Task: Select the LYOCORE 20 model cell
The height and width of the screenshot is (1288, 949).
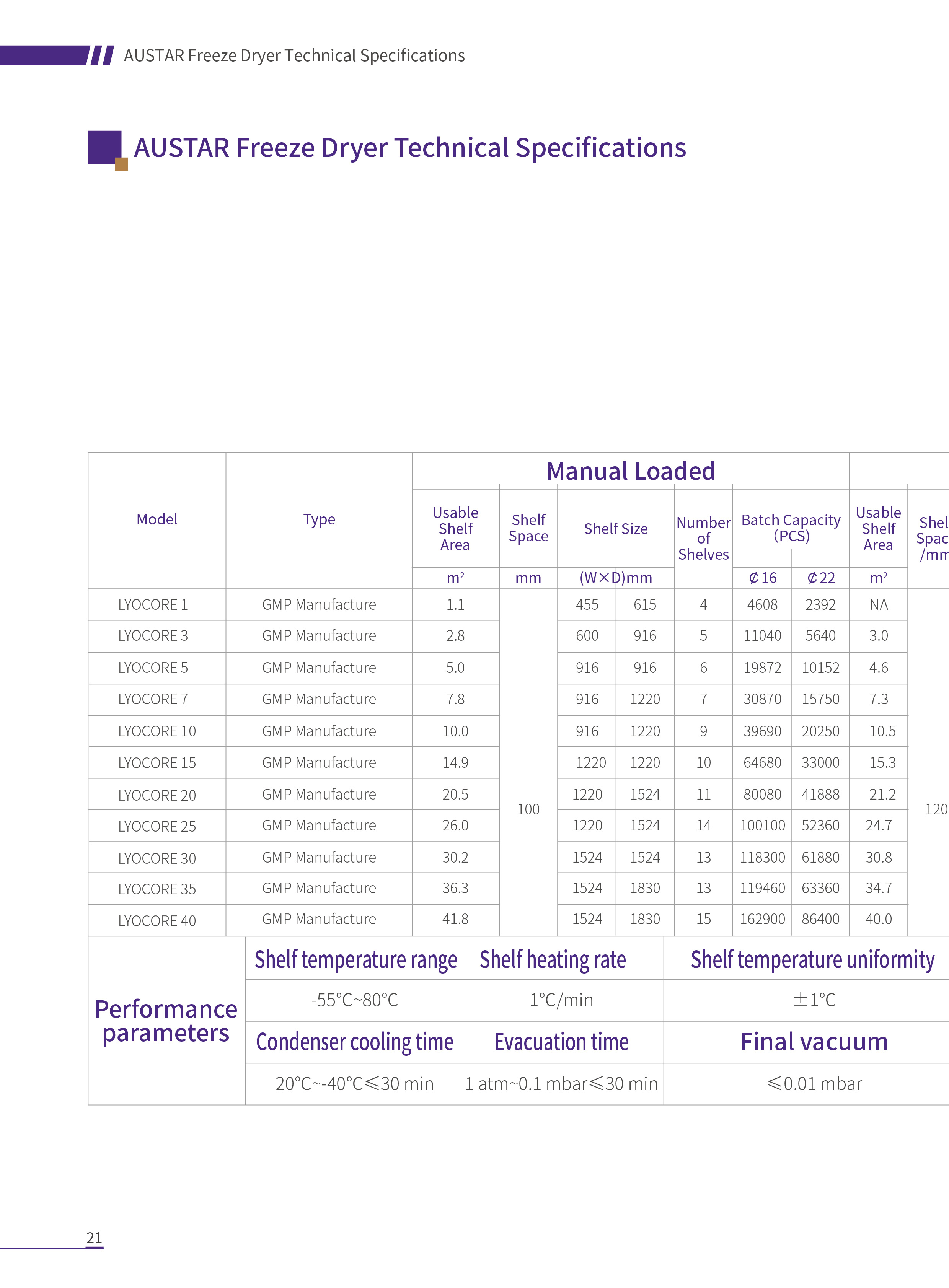Action: 157,795
